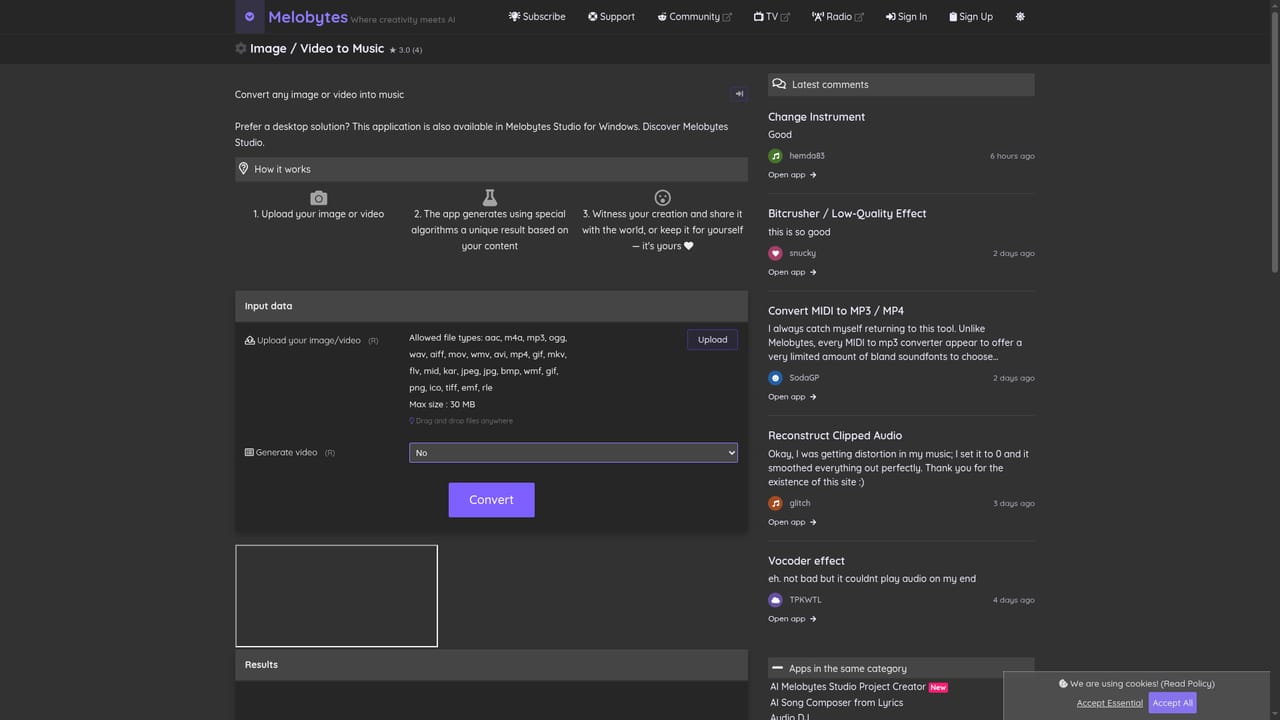Click the empty preview box

[336, 596]
